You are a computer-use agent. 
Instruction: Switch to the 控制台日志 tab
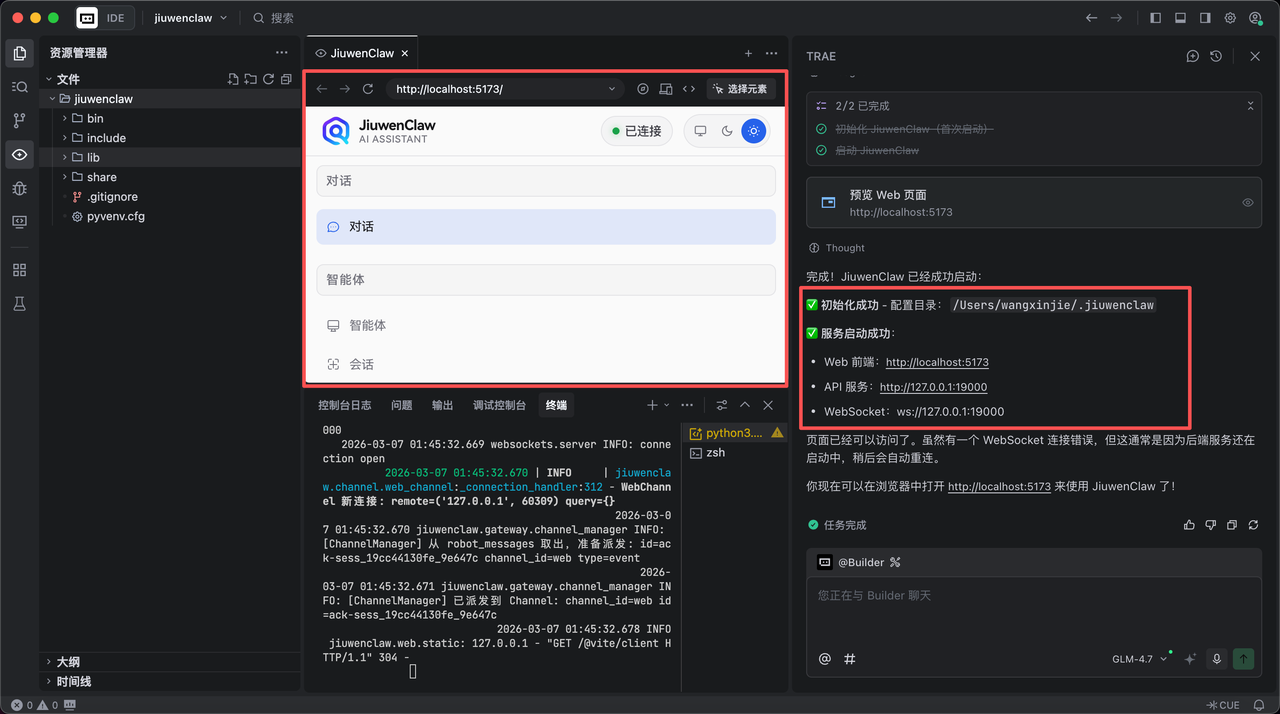pyautogui.click(x=345, y=405)
